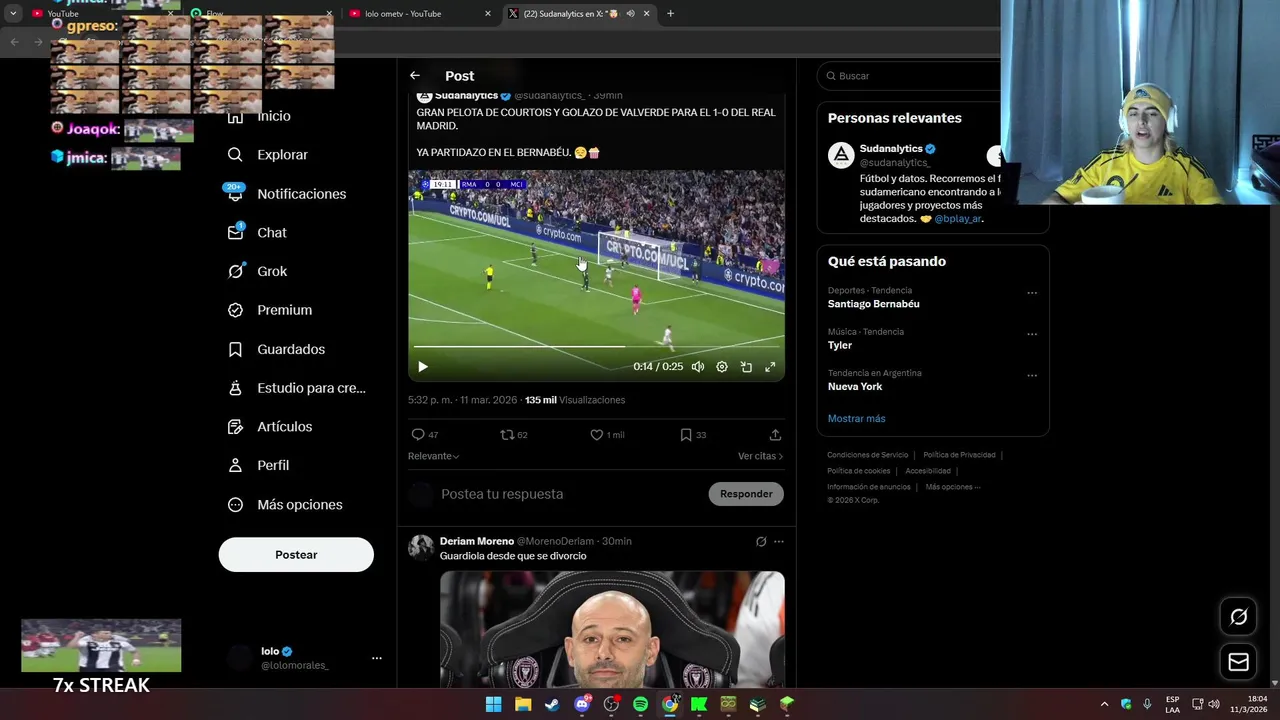Switch to lolo ometv YouTube tab
The image size is (1280, 720).
pos(420,14)
